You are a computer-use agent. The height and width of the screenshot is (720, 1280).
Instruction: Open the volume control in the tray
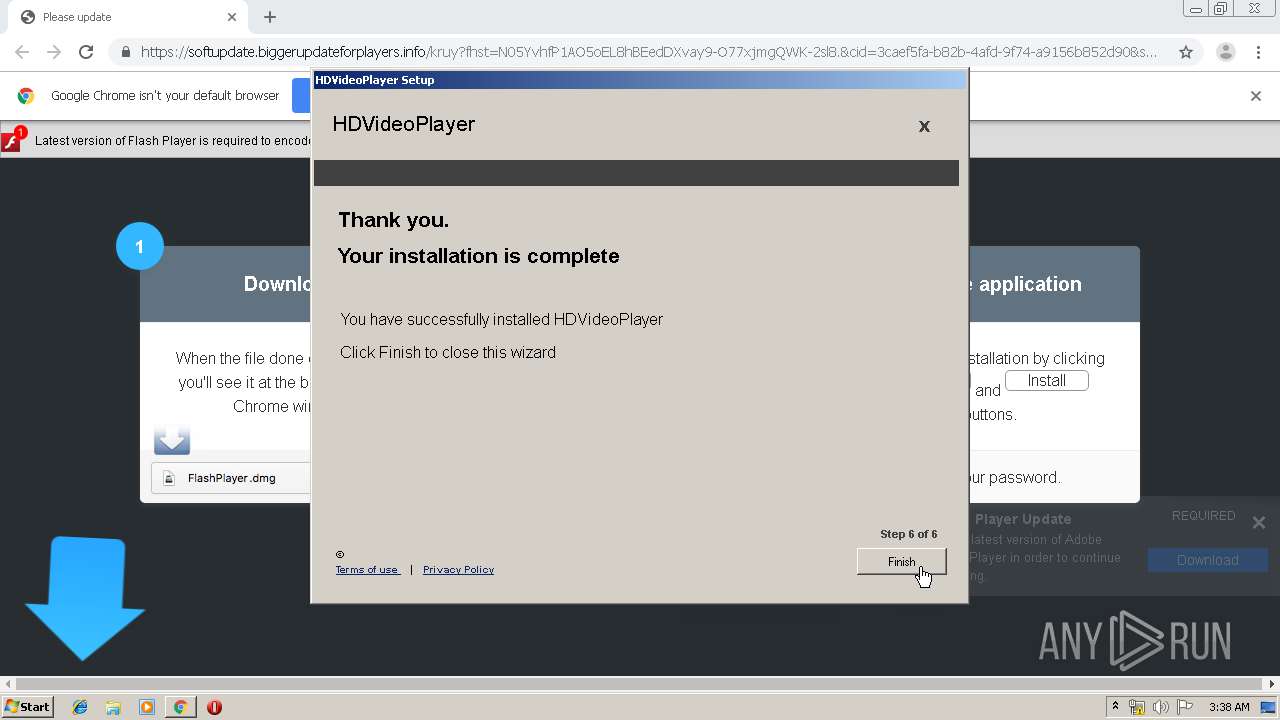[x=1161, y=707]
